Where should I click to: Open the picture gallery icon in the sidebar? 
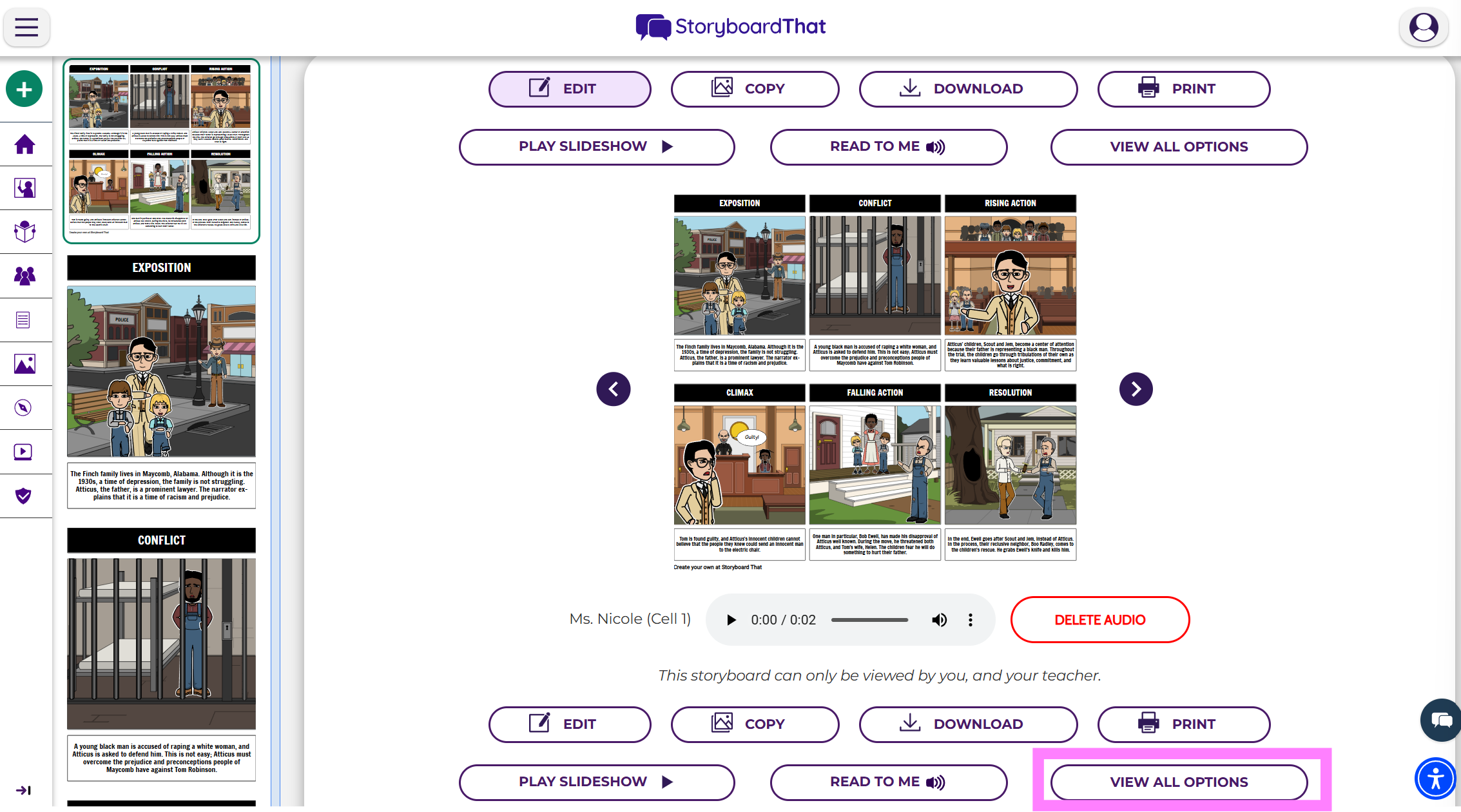[24, 364]
